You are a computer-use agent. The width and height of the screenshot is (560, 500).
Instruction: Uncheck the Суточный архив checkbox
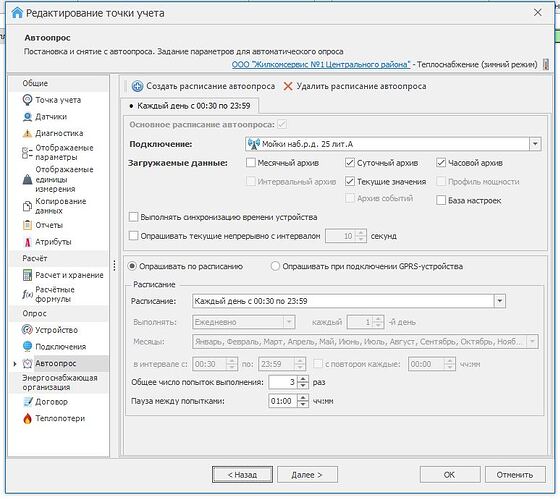350,163
